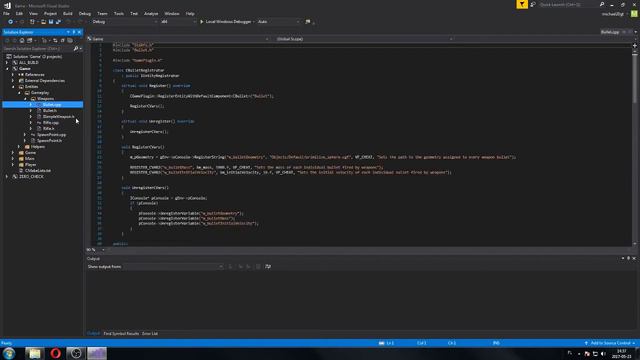Select the Output tab at bottom
The image size is (640, 360).
(x=93, y=333)
